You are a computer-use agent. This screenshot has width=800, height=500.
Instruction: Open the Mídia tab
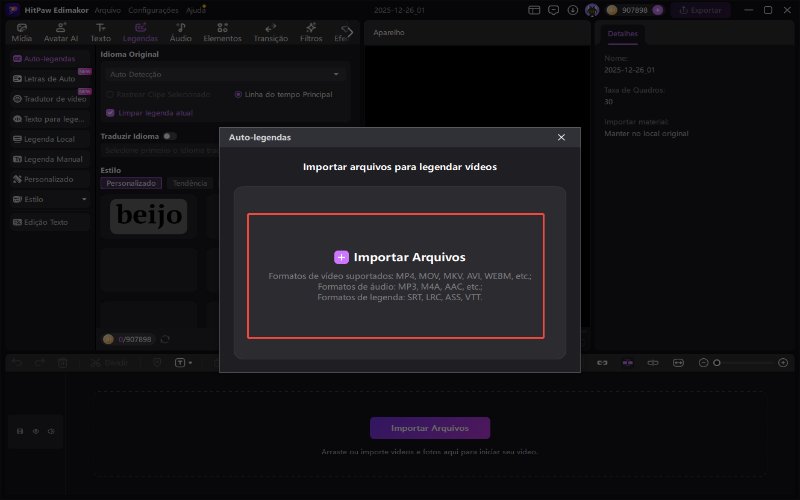click(x=21, y=33)
